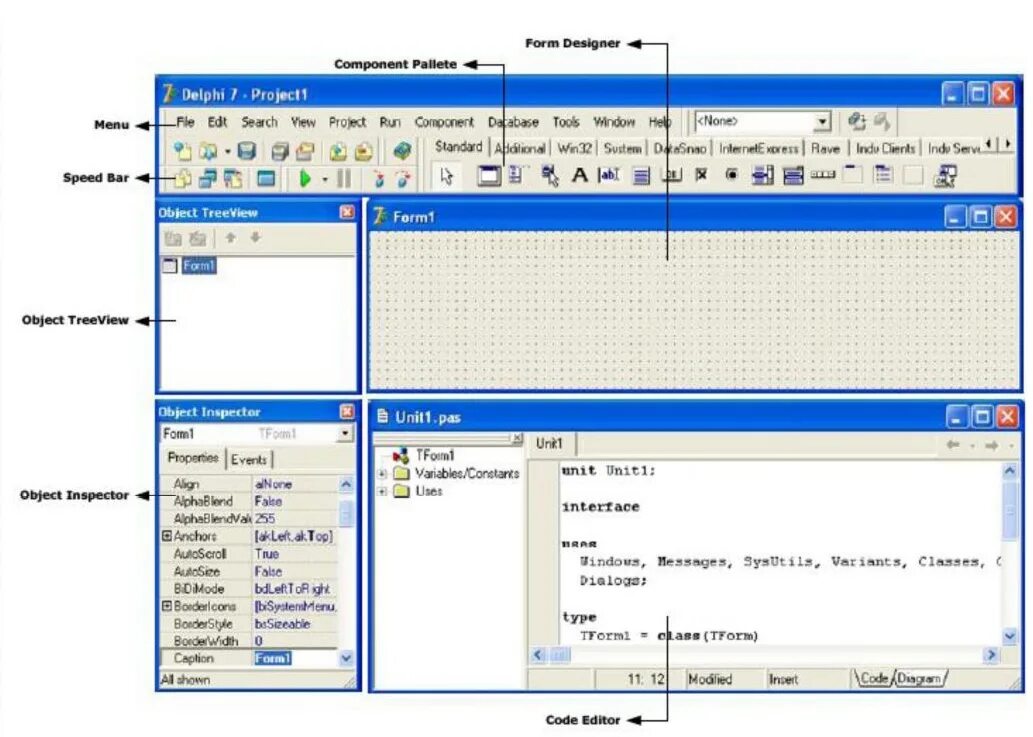Select the Memo component icon
This screenshot has width=1033, height=737.
(641, 176)
